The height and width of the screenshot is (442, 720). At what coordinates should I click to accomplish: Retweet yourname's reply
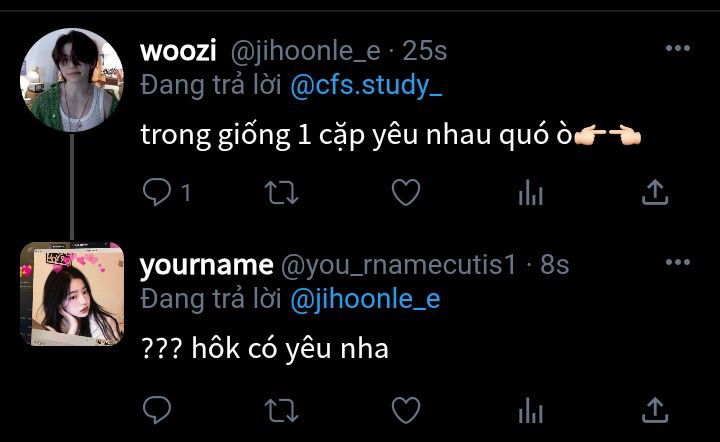click(281, 410)
